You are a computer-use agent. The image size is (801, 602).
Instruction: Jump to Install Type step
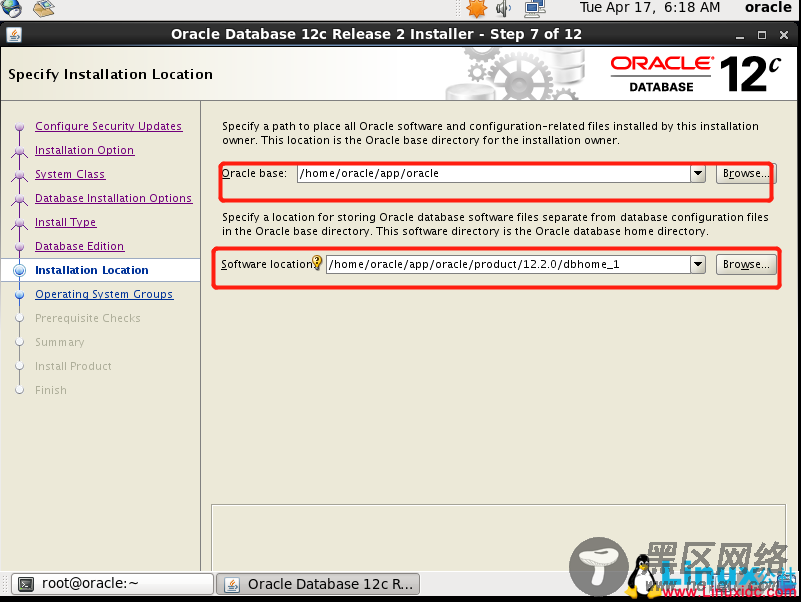coord(65,222)
